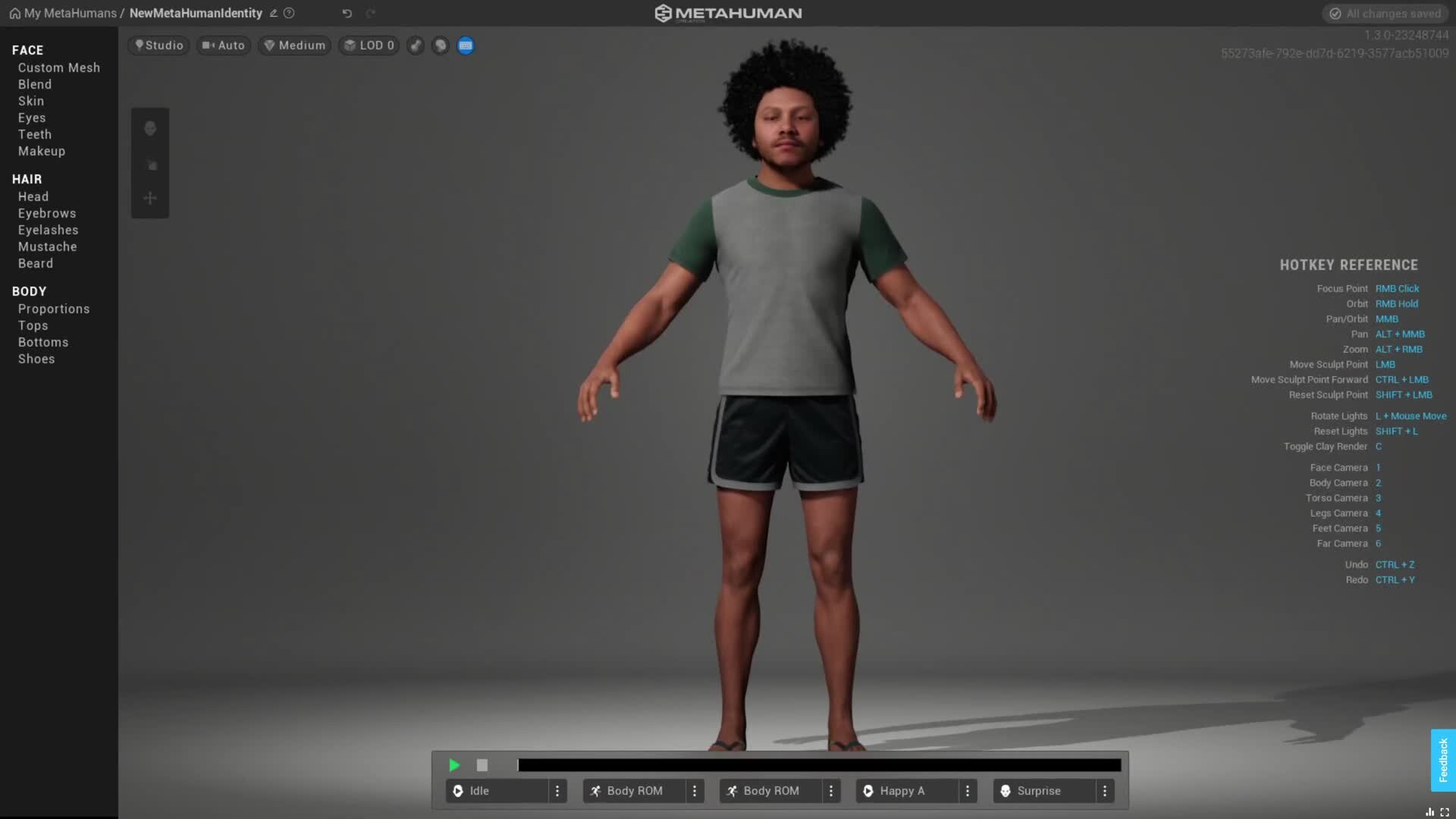Screen dimensions: 1456x819
Task: Toggle the hotkey reference keyboard icon
Action: tap(466, 45)
